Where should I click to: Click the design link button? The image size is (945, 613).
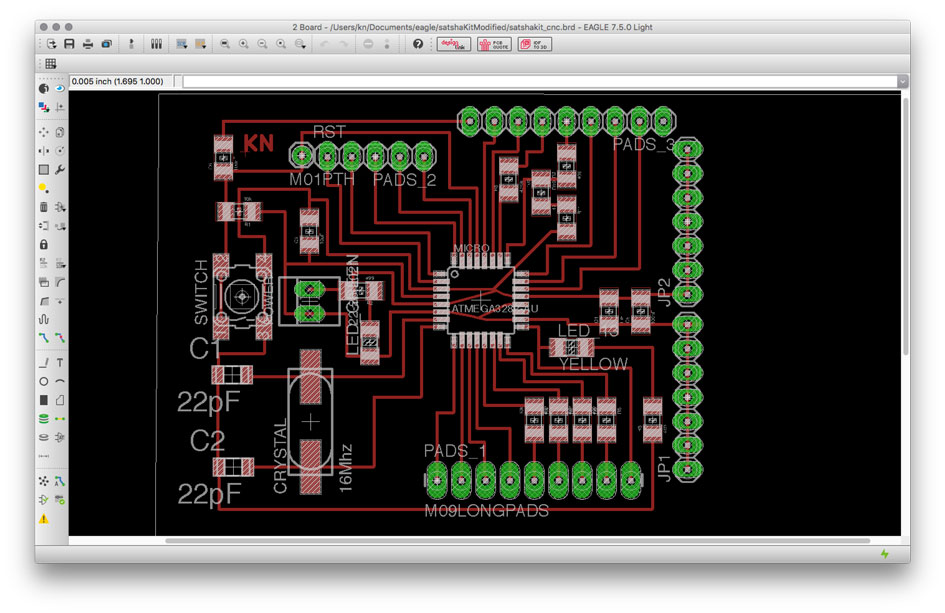click(454, 44)
